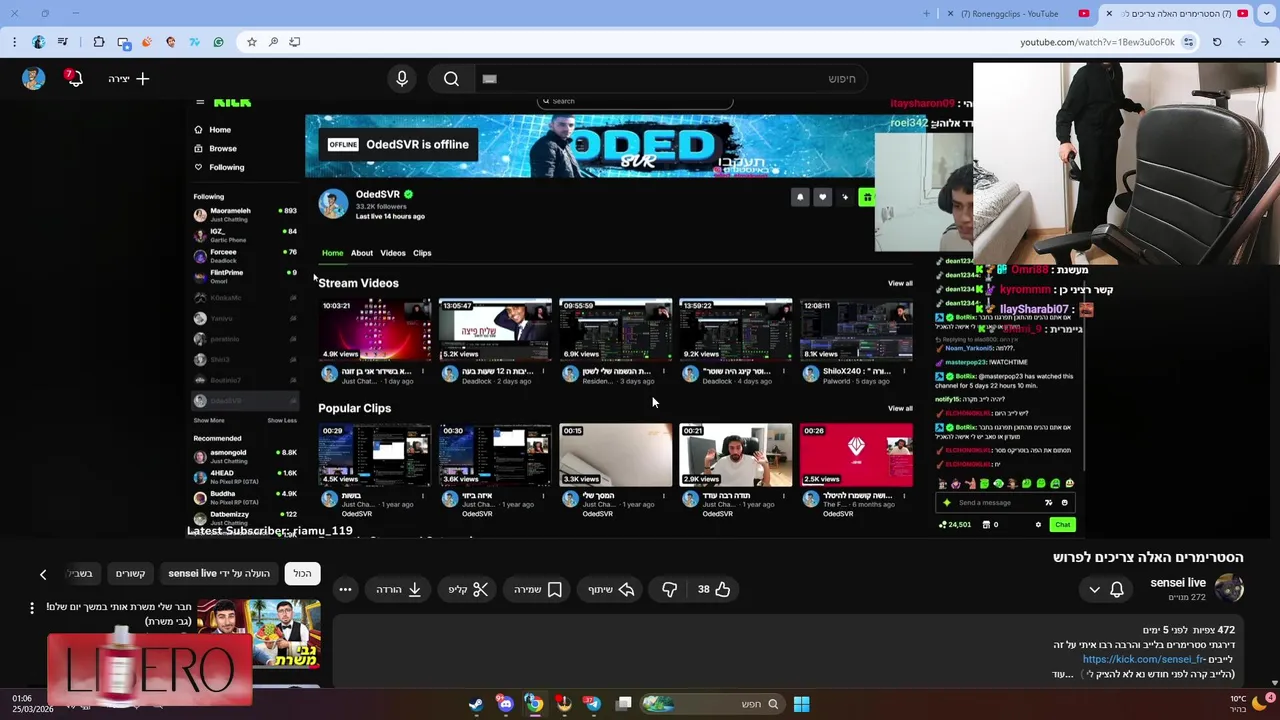The image size is (1280, 720).
Task: Start voice search with the microphone icon
Action: [402, 79]
